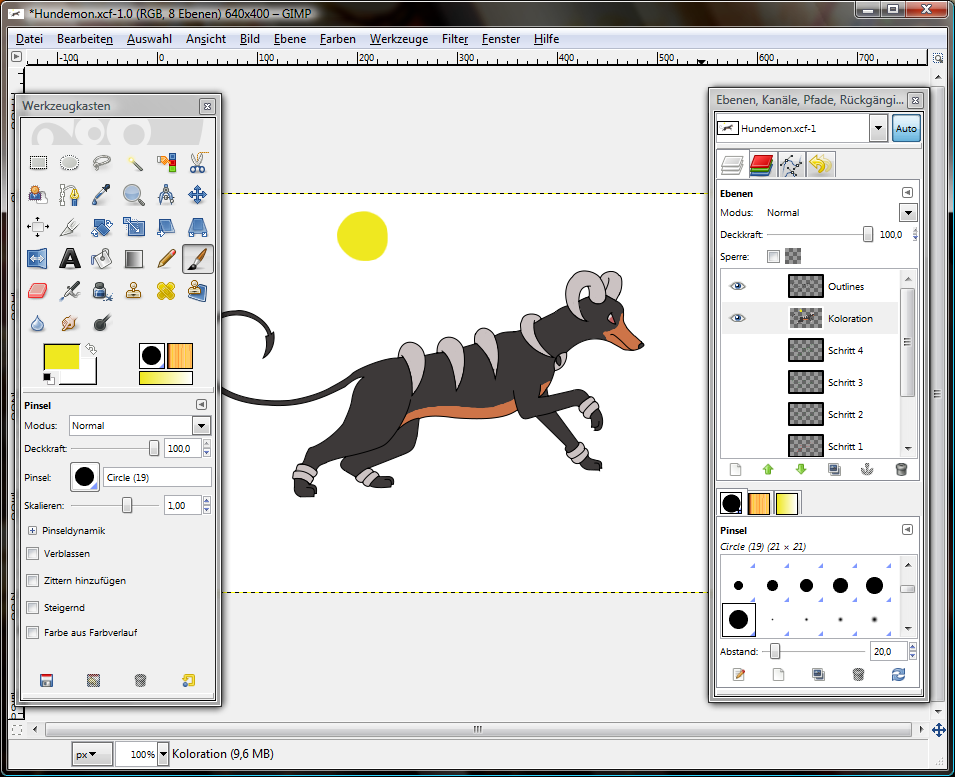The image size is (955, 777).
Task: Toggle visibility of Outlines layer
Action: pos(738,286)
